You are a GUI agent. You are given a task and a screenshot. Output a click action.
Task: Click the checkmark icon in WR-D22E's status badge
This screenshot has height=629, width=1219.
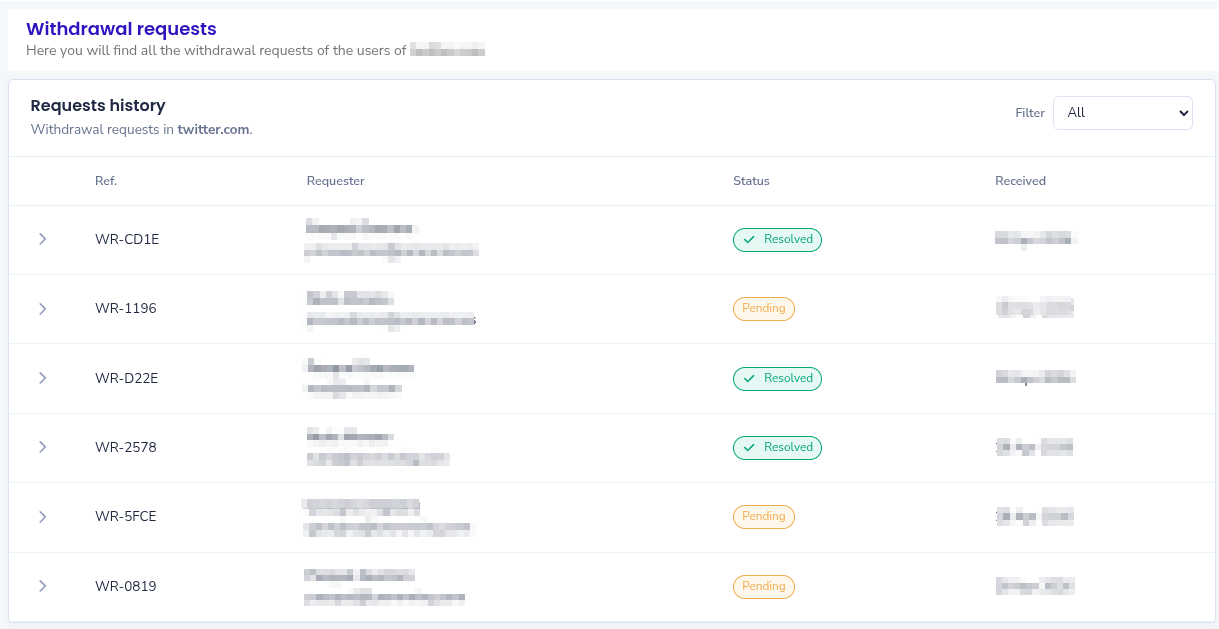pyautogui.click(x=748, y=378)
